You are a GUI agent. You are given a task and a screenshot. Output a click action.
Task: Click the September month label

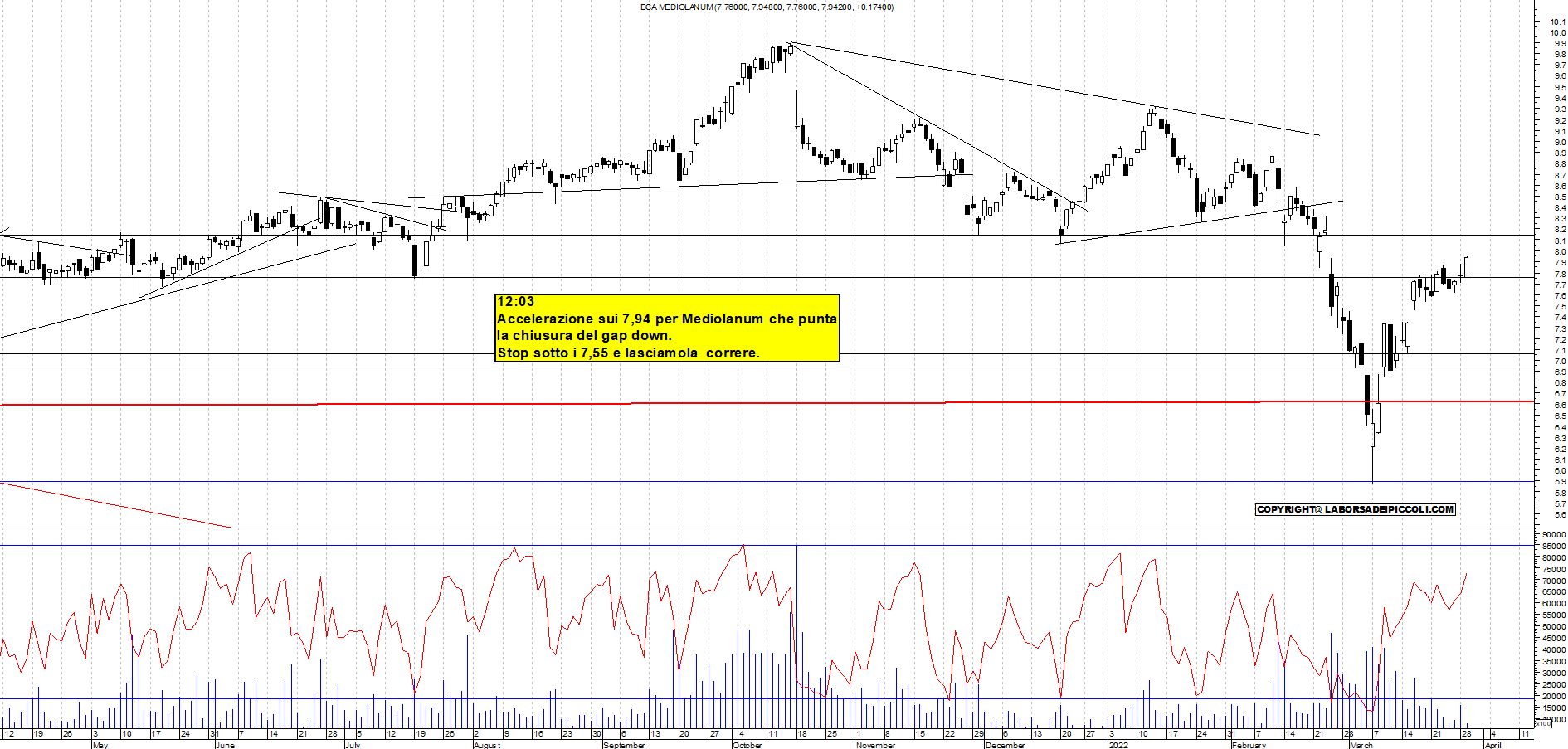[x=624, y=745]
